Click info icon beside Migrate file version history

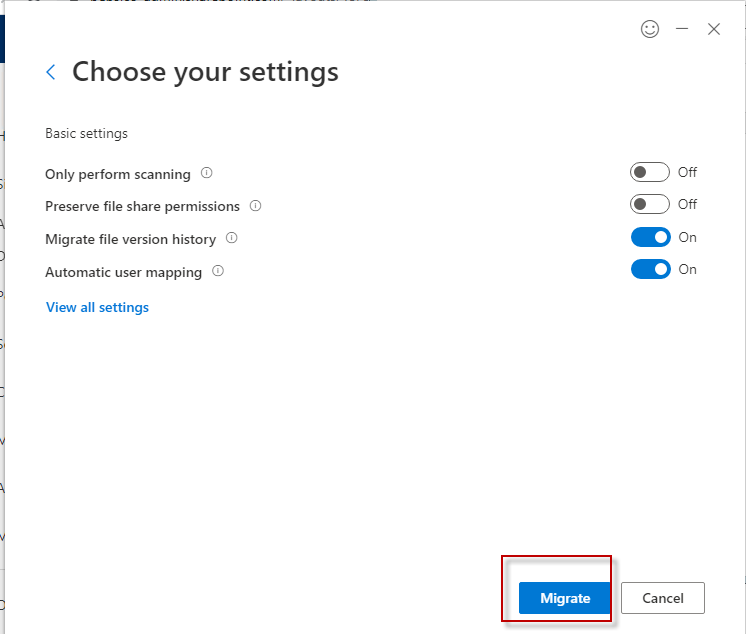click(232, 239)
